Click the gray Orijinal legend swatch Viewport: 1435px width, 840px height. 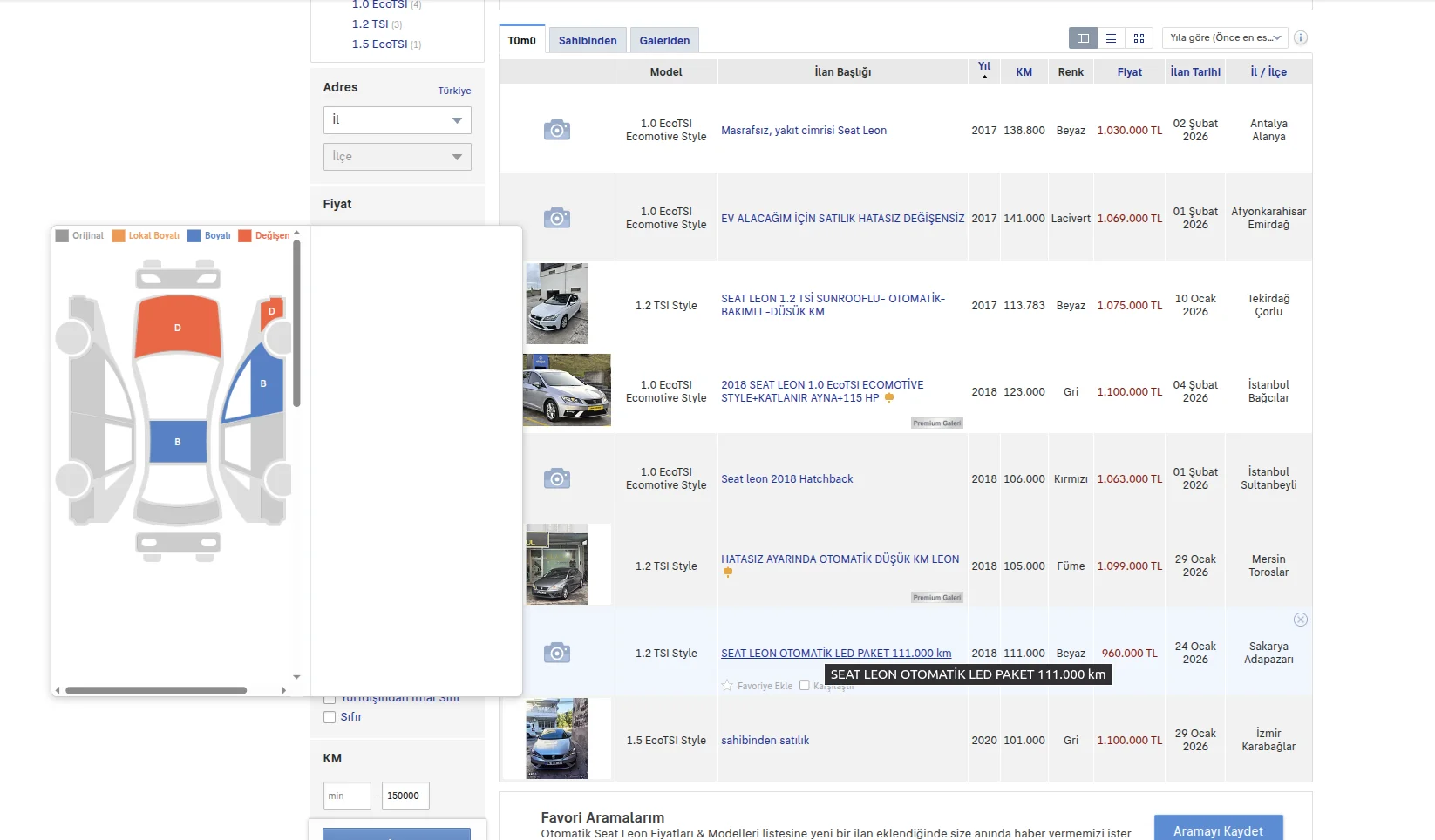point(62,235)
